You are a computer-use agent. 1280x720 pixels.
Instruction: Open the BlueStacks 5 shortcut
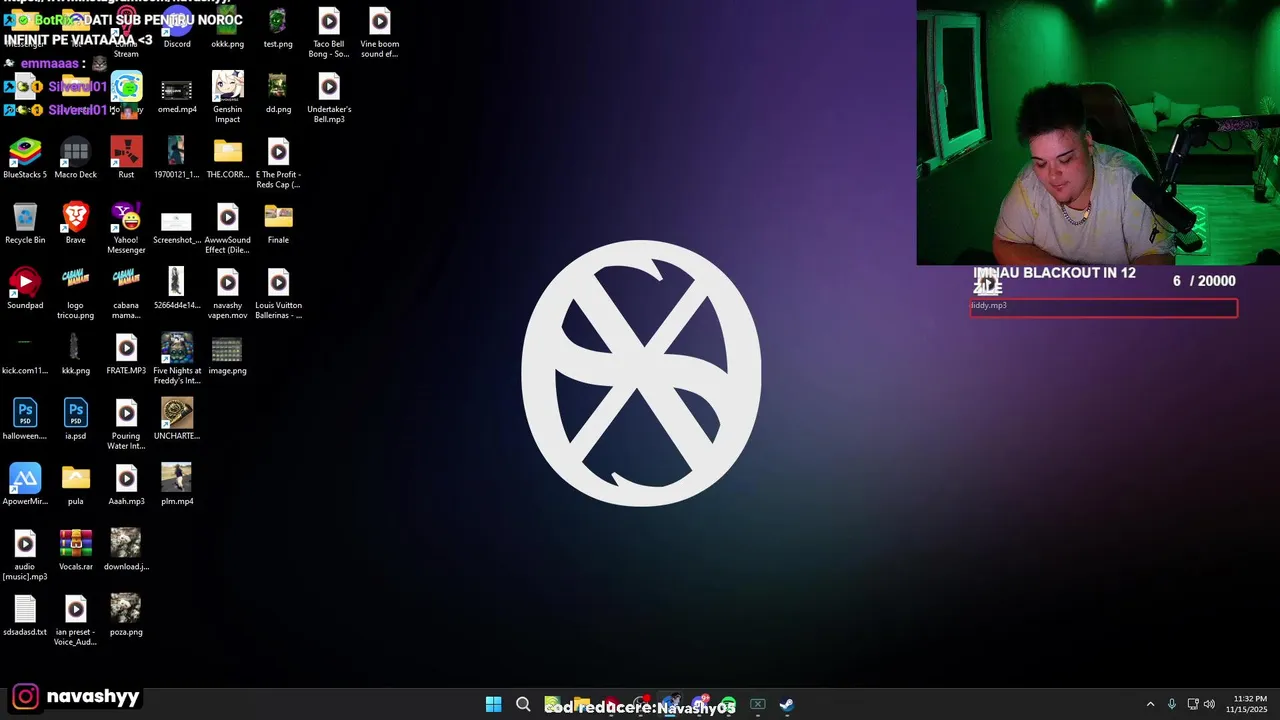[x=25, y=158]
